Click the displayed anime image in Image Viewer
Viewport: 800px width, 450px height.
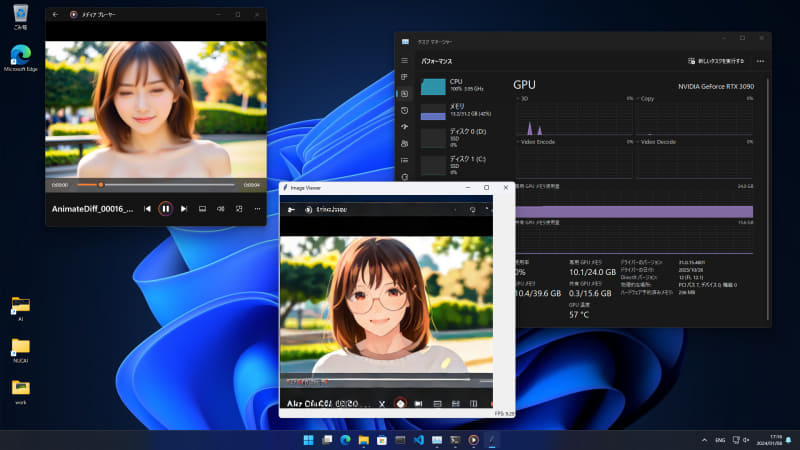[386, 305]
